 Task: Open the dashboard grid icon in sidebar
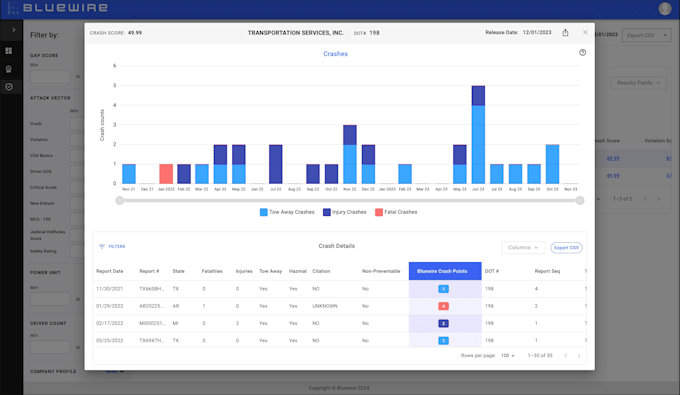click(9, 51)
